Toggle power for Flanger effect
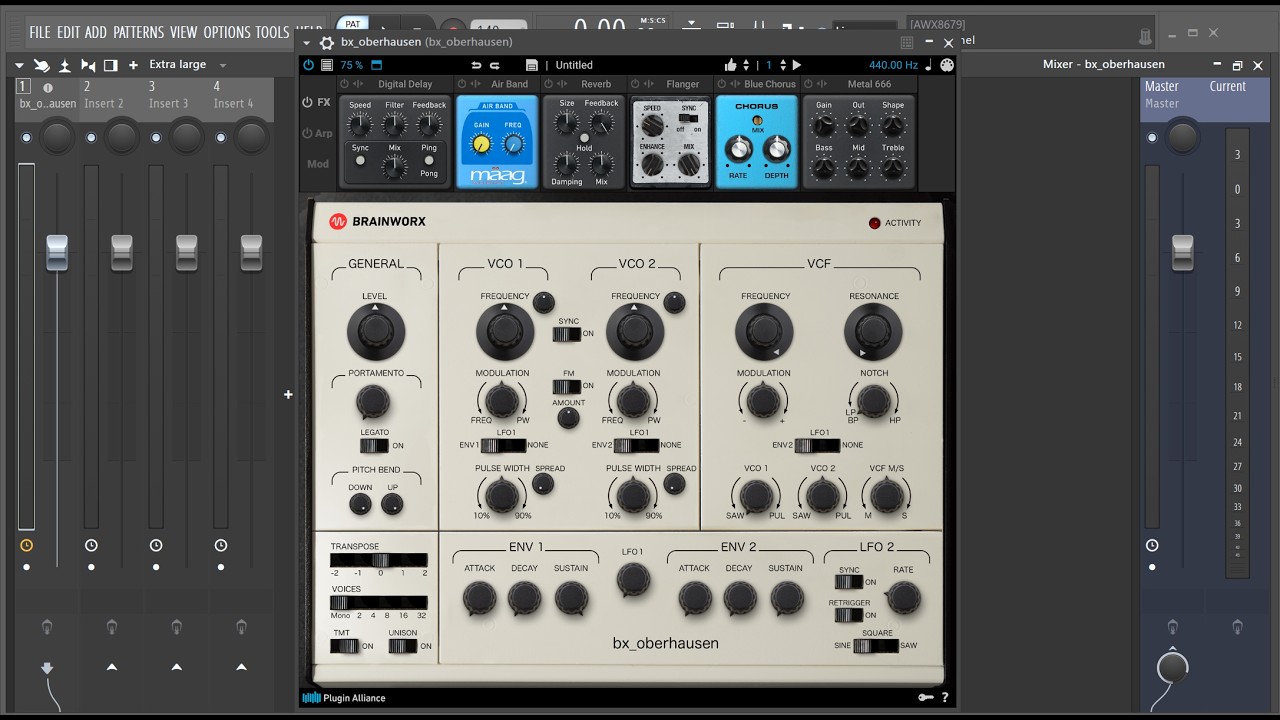Viewport: 1280px width, 720px height. pyautogui.click(x=636, y=84)
